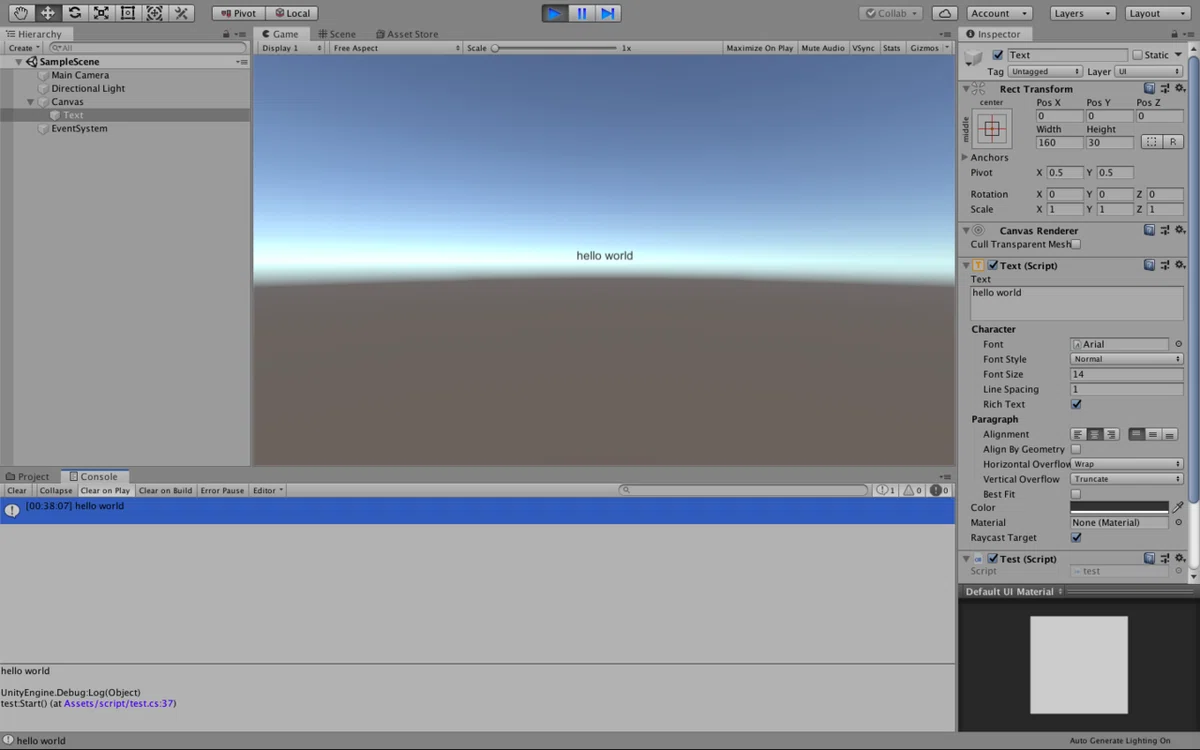Image resolution: width=1200 pixels, height=750 pixels.
Task: Switch to the Asset Store tab
Action: click(407, 34)
